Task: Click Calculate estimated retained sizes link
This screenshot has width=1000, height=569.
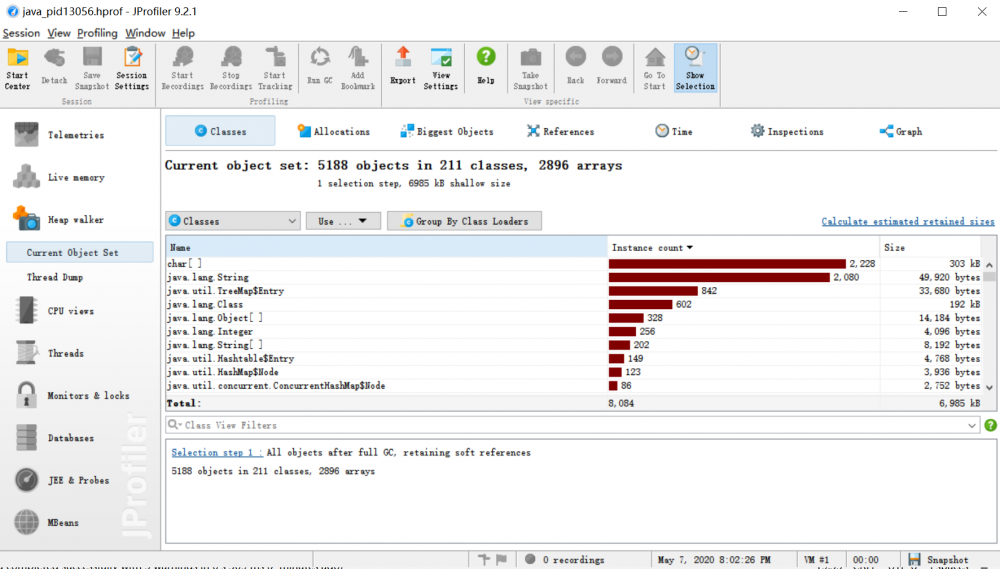Action: click(908, 221)
